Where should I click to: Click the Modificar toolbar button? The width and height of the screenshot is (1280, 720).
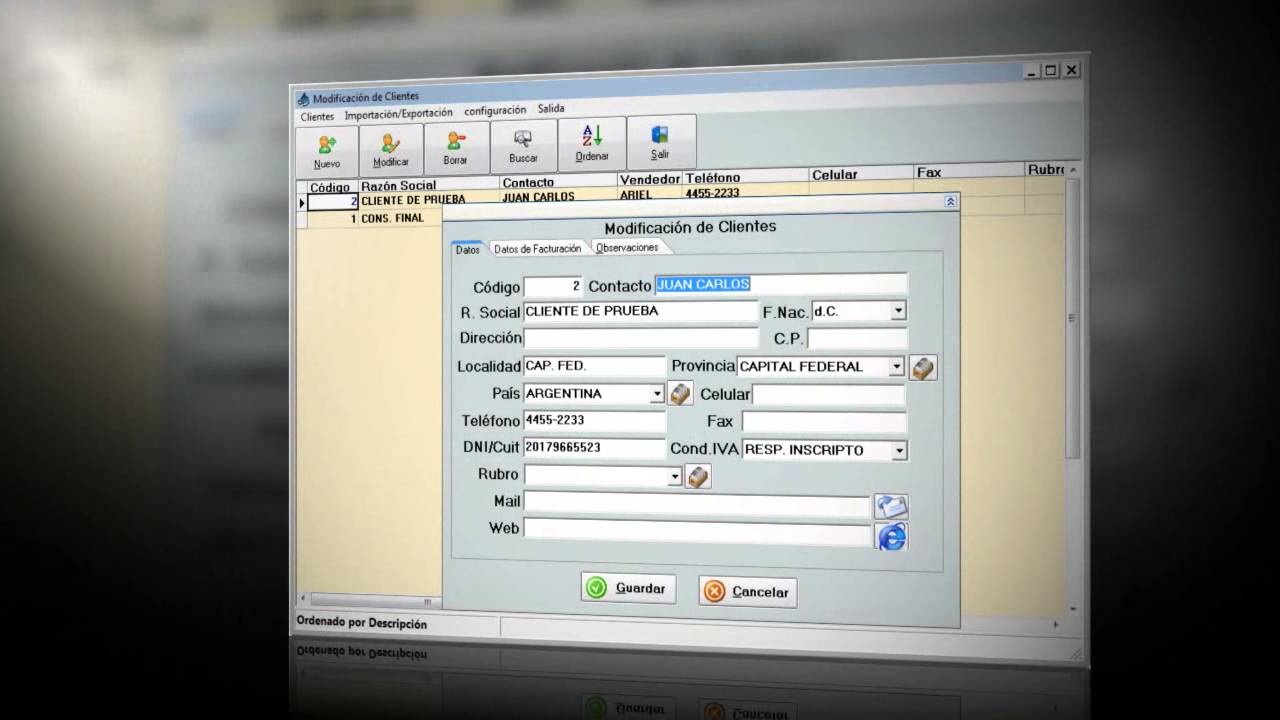391,149
